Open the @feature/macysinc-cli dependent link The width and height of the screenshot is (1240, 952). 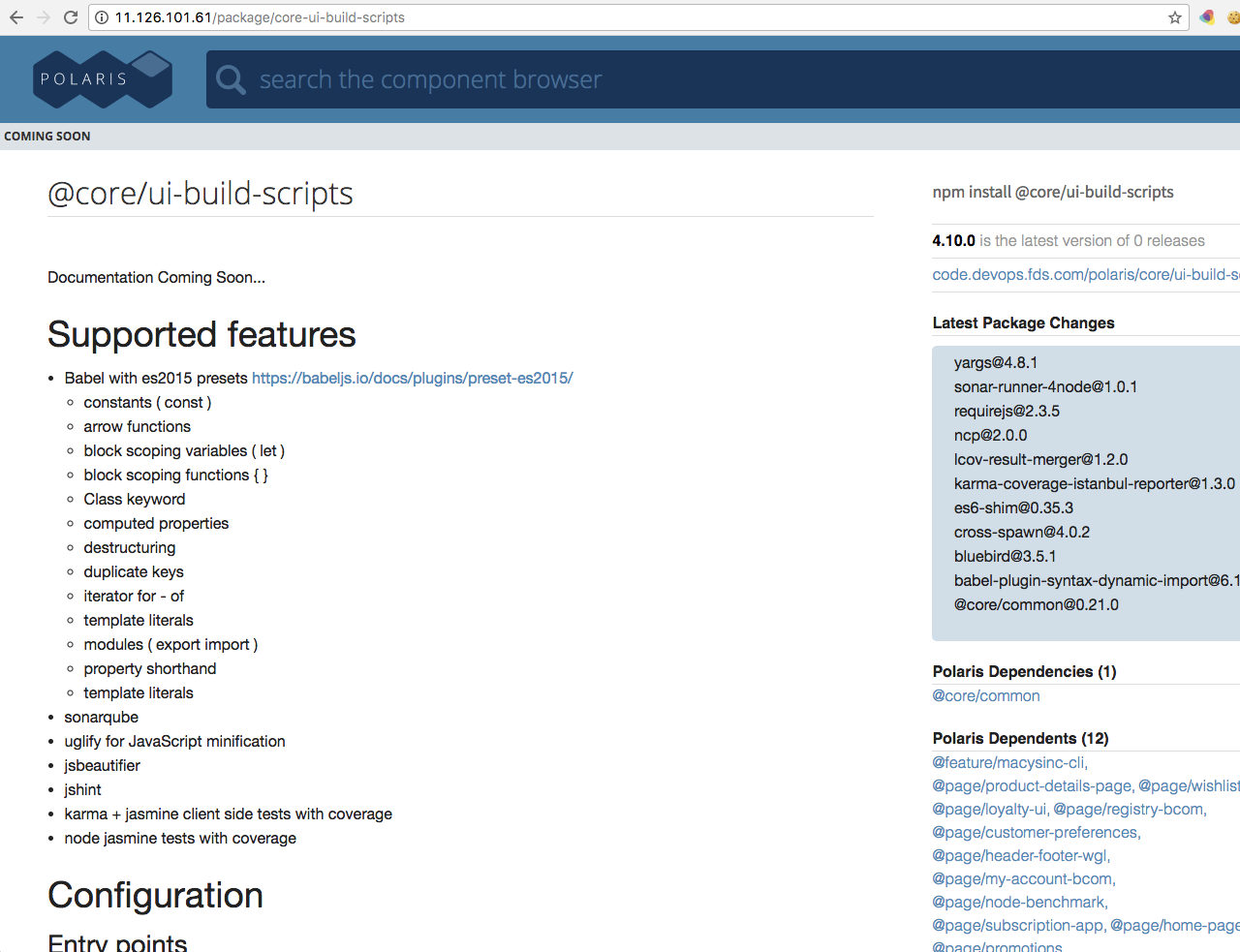point(1007,762)
